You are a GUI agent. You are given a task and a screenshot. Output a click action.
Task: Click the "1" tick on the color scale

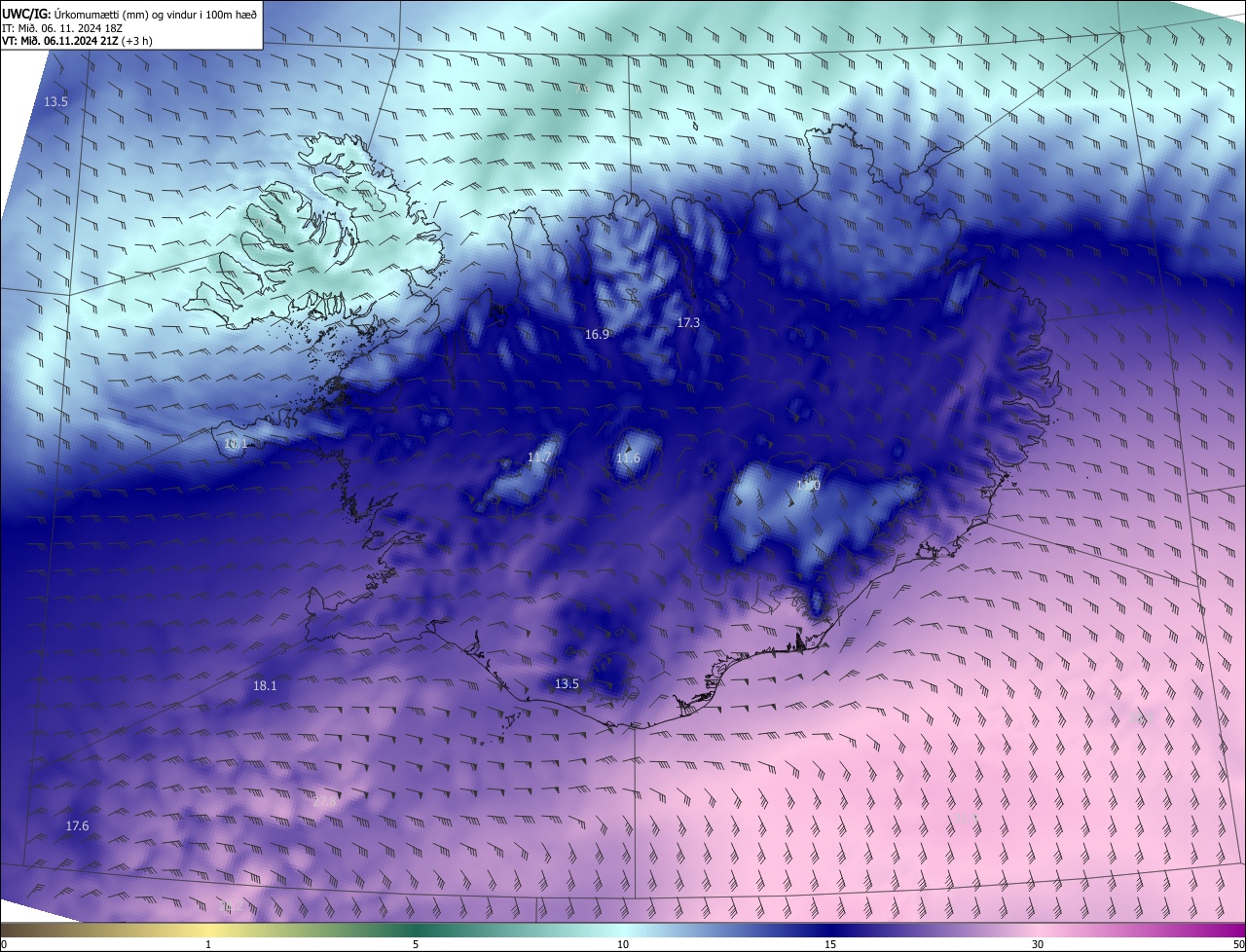point(208,944)
